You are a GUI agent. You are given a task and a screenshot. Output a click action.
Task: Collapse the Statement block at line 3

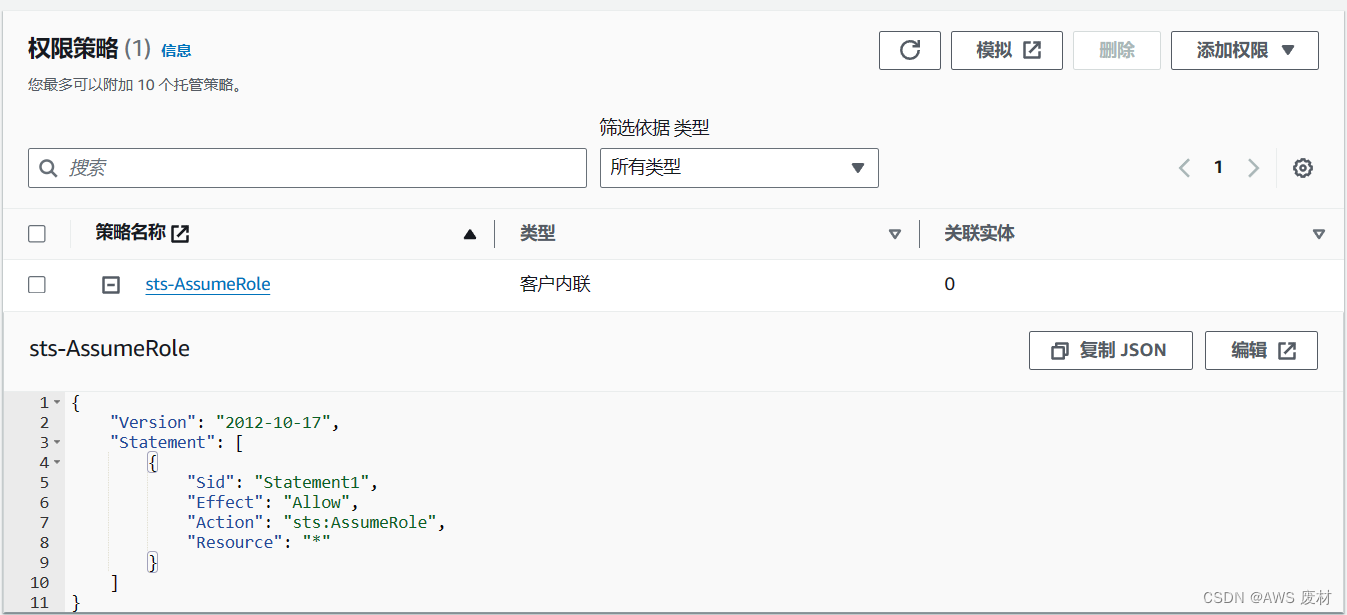pyautogui.click(x=57, y=442)
